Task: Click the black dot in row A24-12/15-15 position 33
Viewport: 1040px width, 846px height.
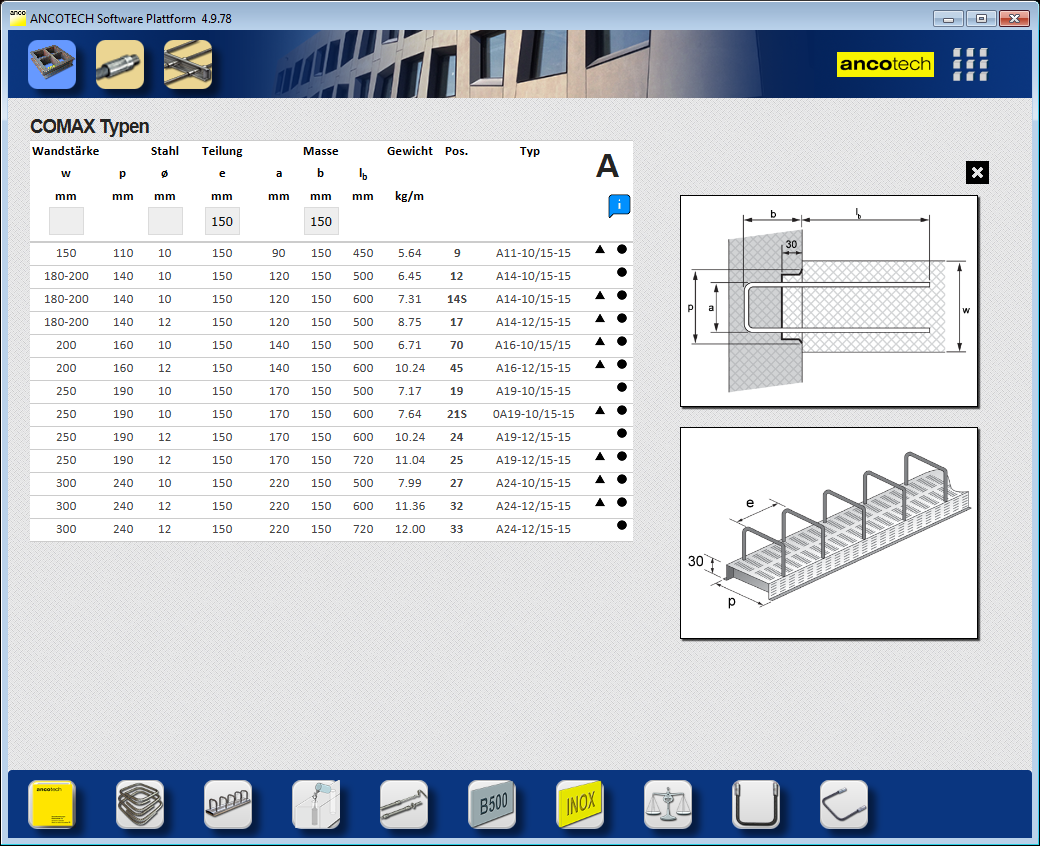Action: pyautogui.click(x=621, y=525)
